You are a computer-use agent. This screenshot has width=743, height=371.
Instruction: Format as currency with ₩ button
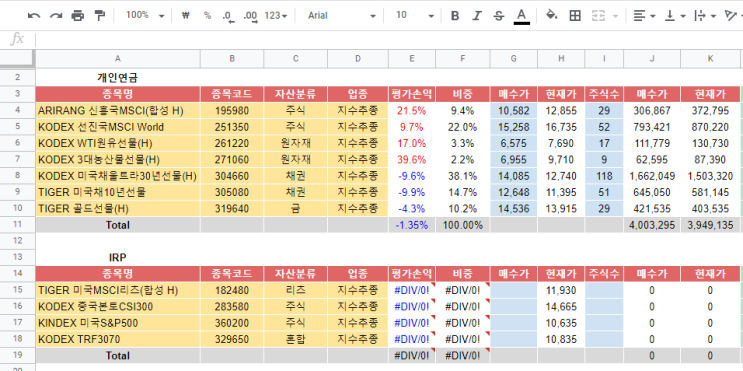pos(186,16)
